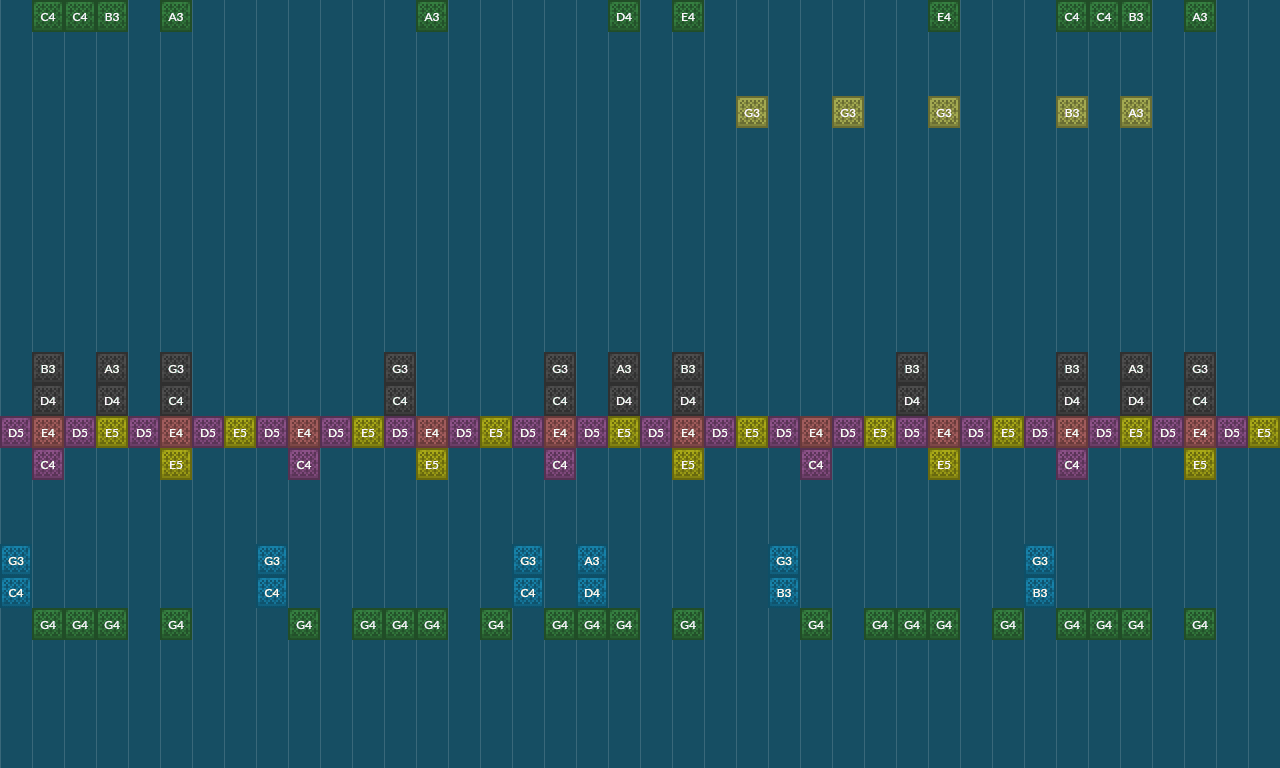Select the leftmost green G4 in bottom row
The height and width of the screenshot is (768, 1280).
click(x=48, y=624)
